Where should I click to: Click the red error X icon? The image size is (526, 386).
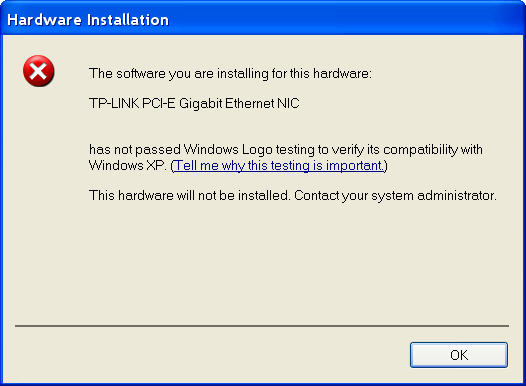pyautogui.click(x=39, y=71)
